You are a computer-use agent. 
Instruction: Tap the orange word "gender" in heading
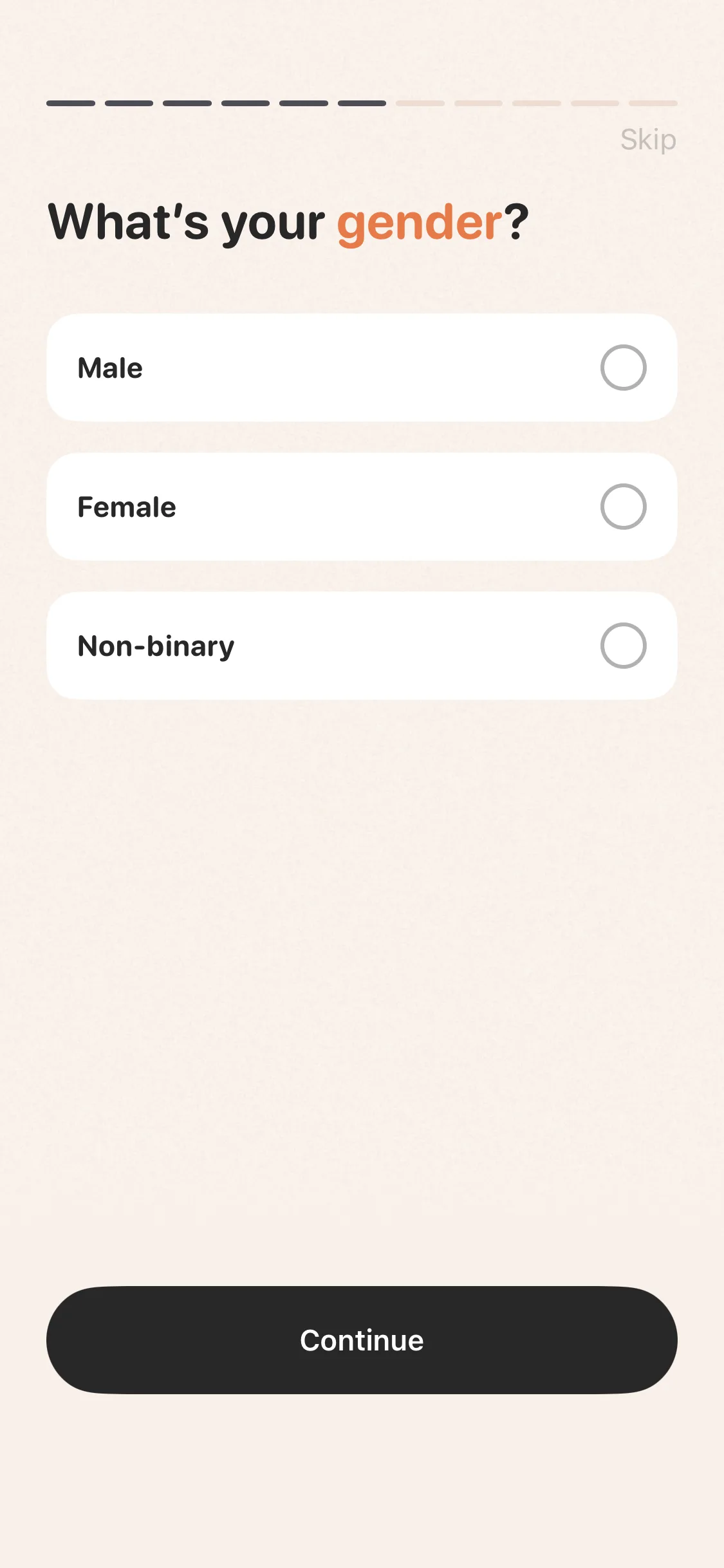tap(420, 223)
